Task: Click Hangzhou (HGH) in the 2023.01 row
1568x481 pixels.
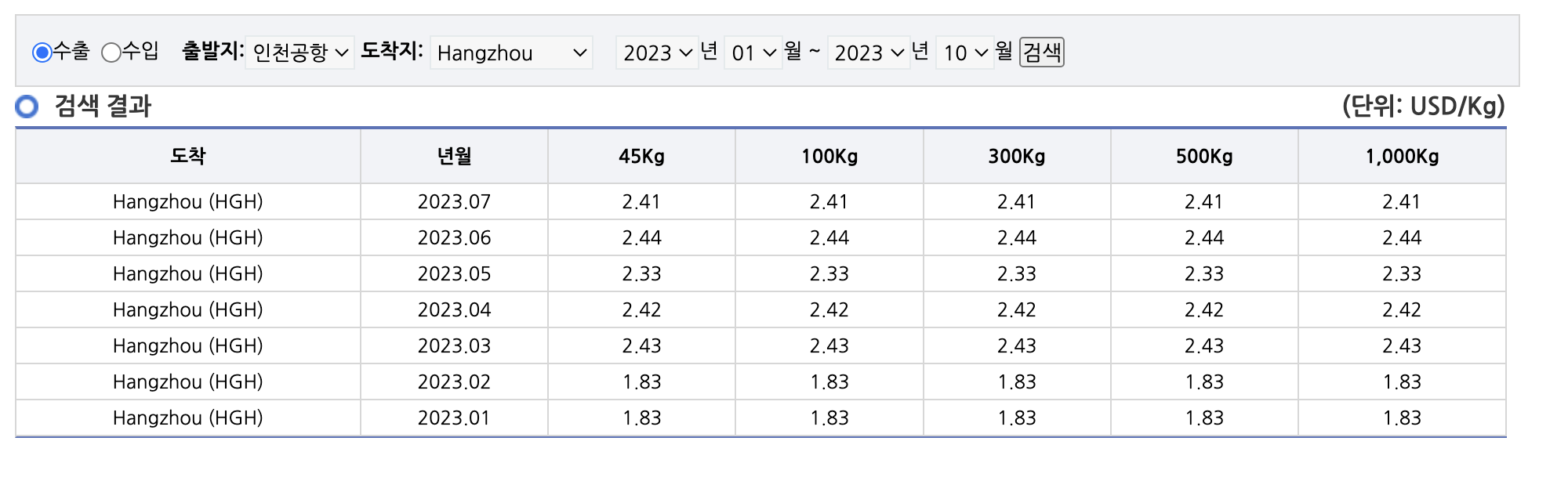Action: tap(188, 418)
